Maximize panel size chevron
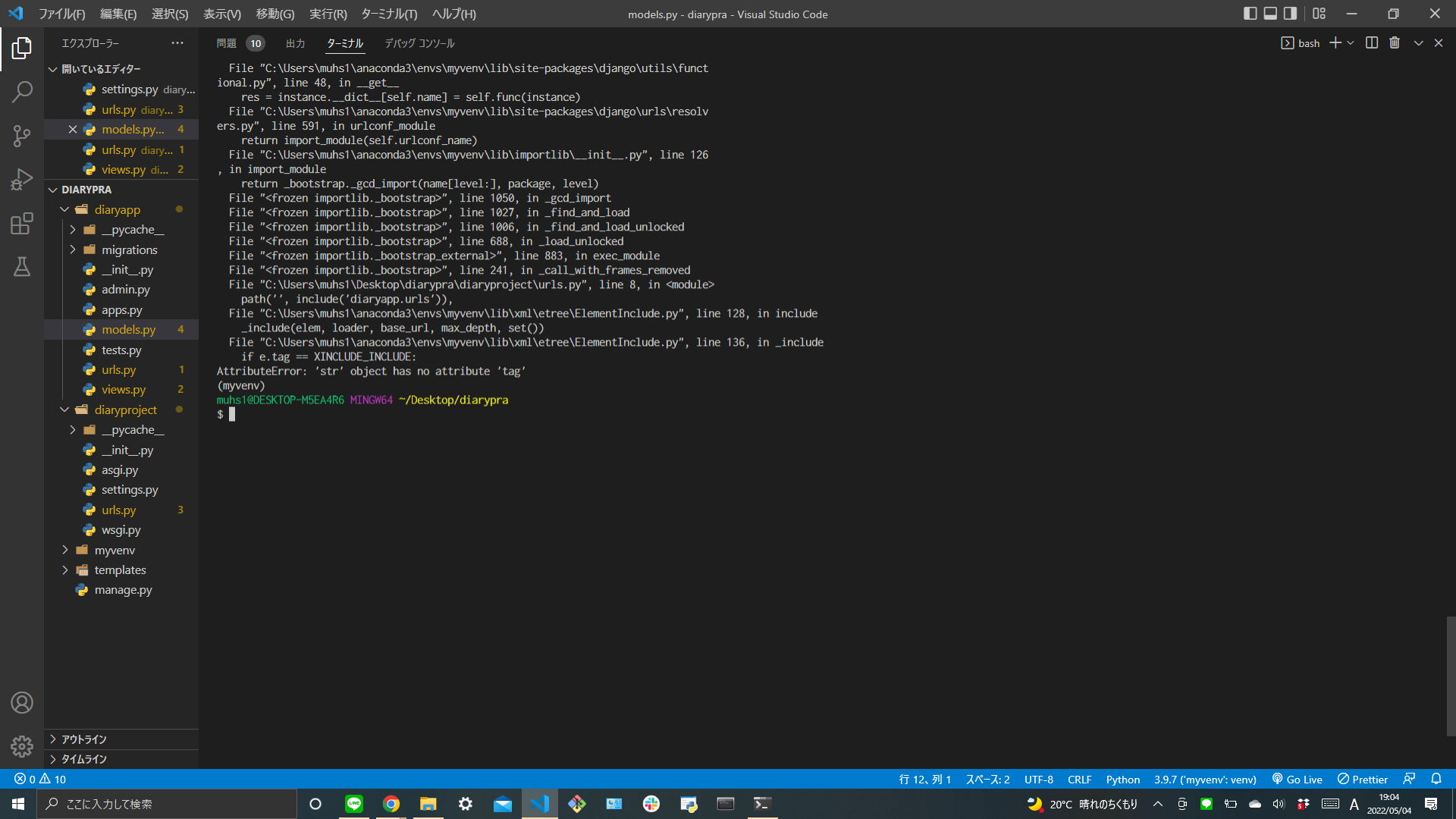 pyautogui.click(x=1418, y=43)
